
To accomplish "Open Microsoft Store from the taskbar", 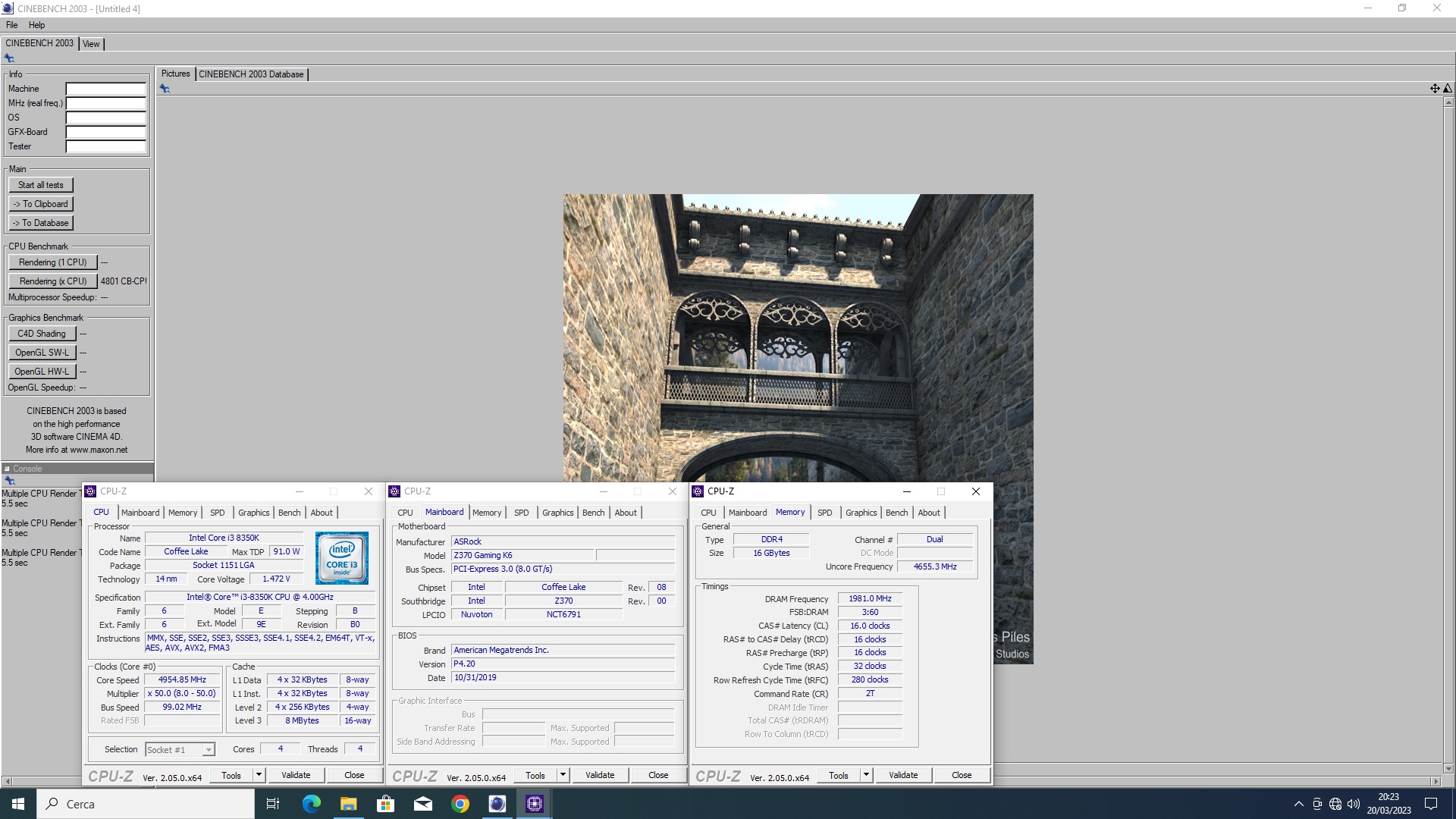I will point(385,804).
